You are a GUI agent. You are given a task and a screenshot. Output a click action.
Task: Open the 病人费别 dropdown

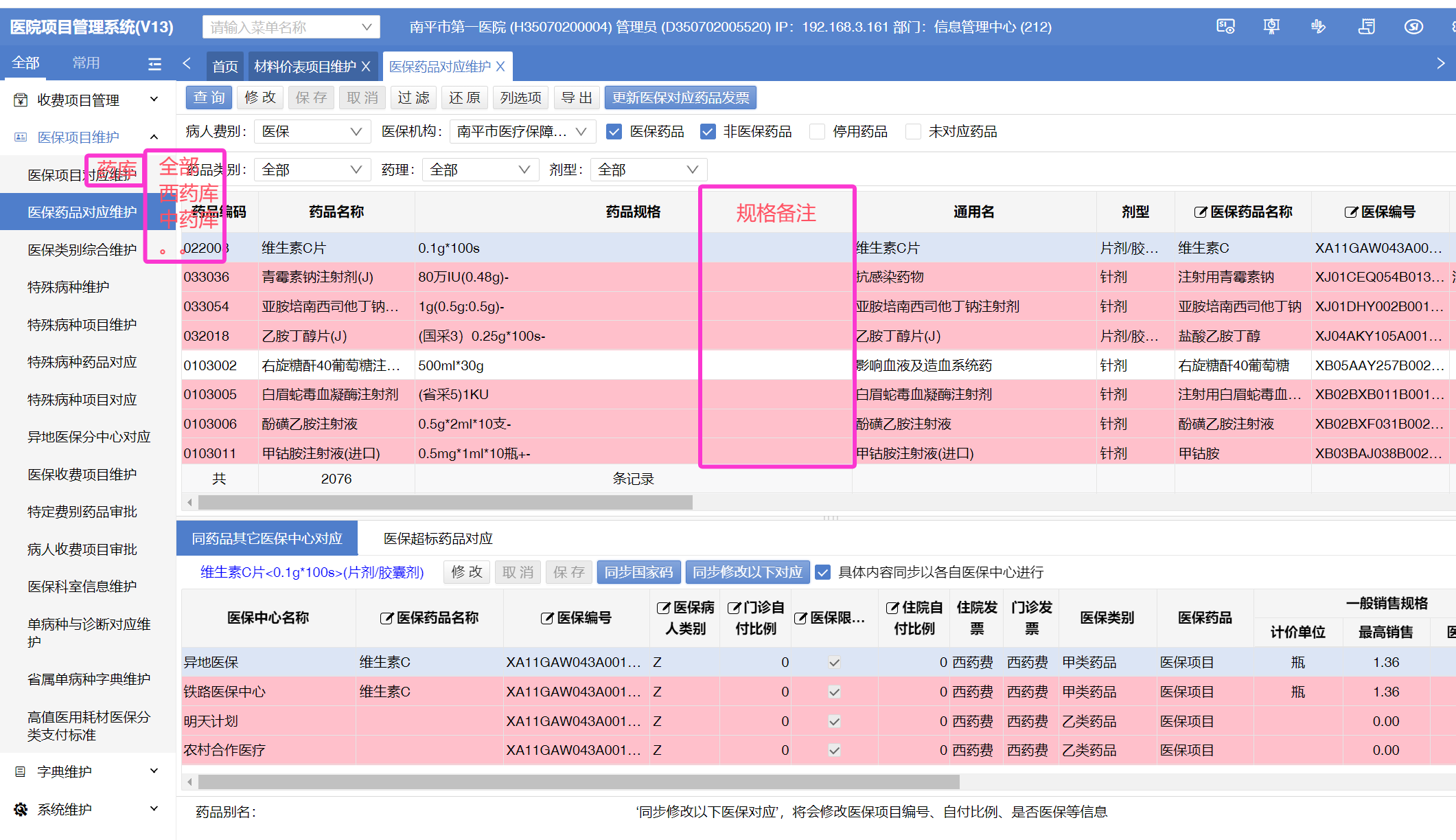pos(312,132)
